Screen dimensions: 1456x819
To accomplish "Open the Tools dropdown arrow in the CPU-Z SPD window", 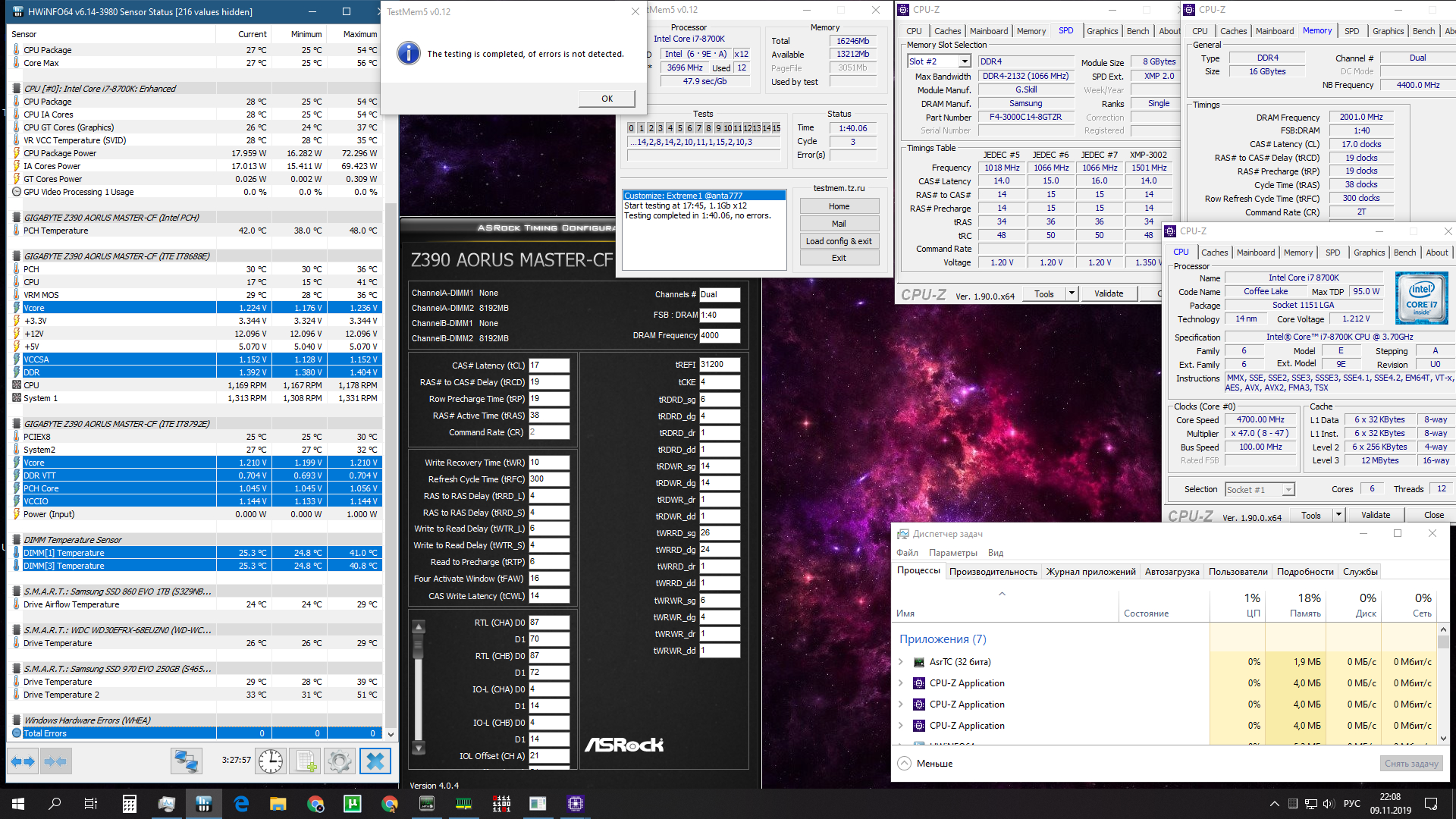I will click(x=1072, y=293).
